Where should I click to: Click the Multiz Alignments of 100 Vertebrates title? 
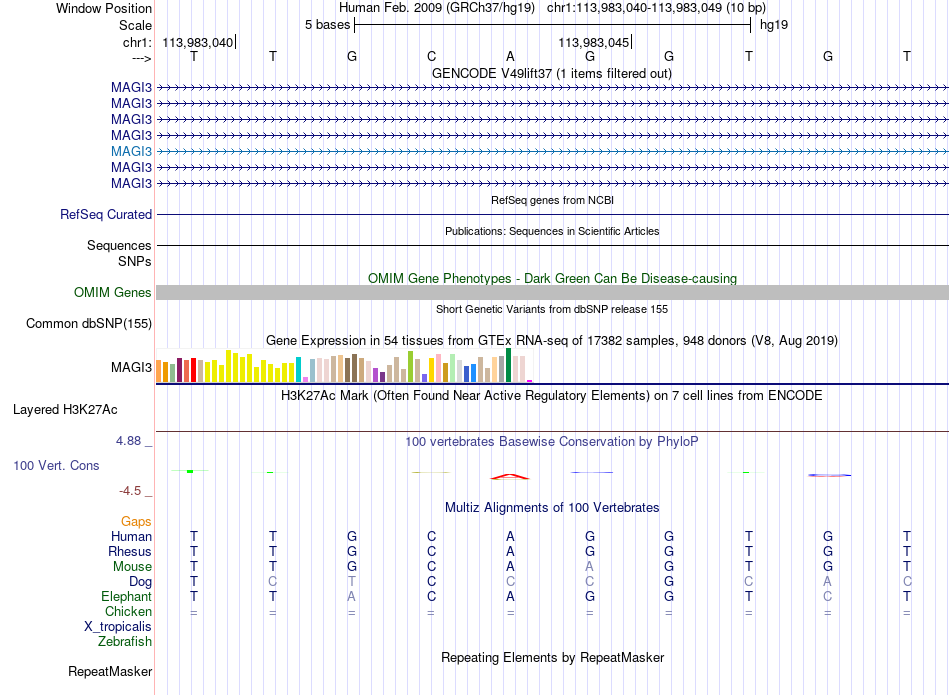point(552,508)
